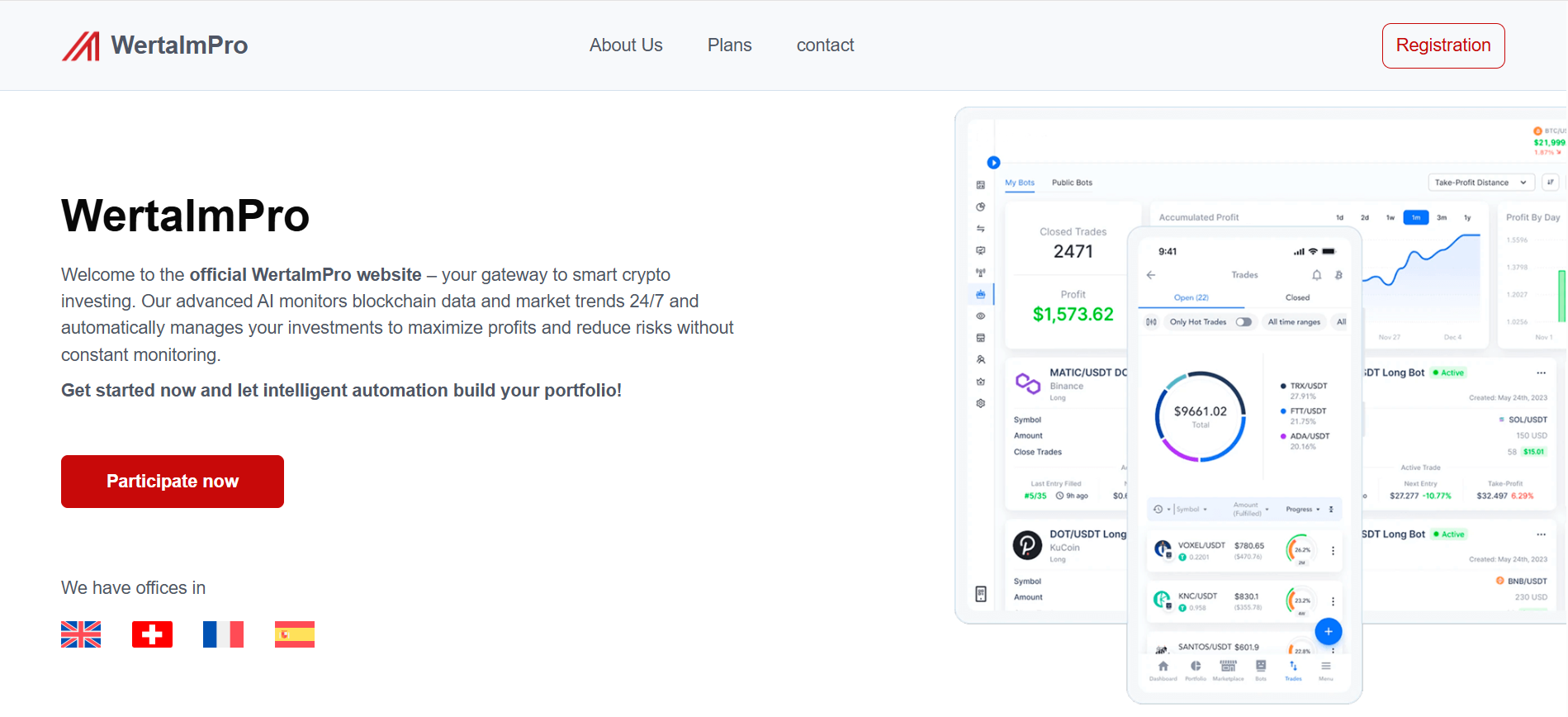Click the back arrow in Trades screen
Image resolution: width=1568 pixels, height=717 pixels.
pos(1151,275)
